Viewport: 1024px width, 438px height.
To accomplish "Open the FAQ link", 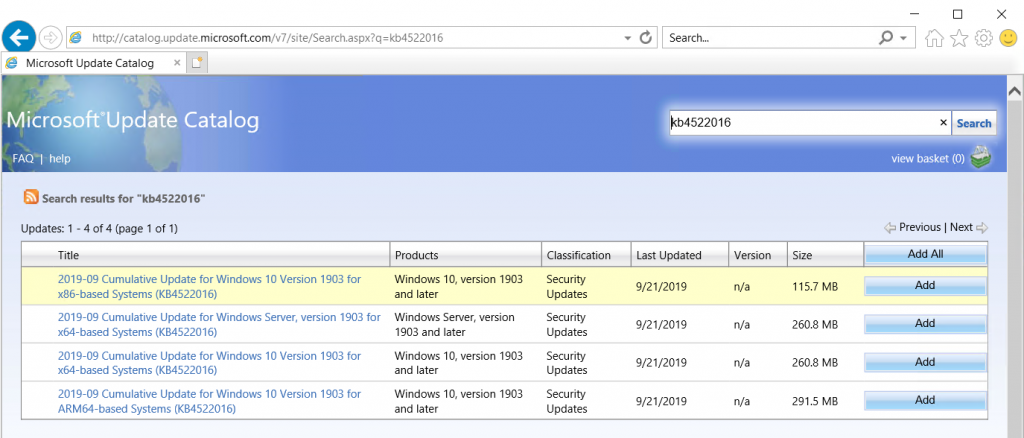I will 23,159.
